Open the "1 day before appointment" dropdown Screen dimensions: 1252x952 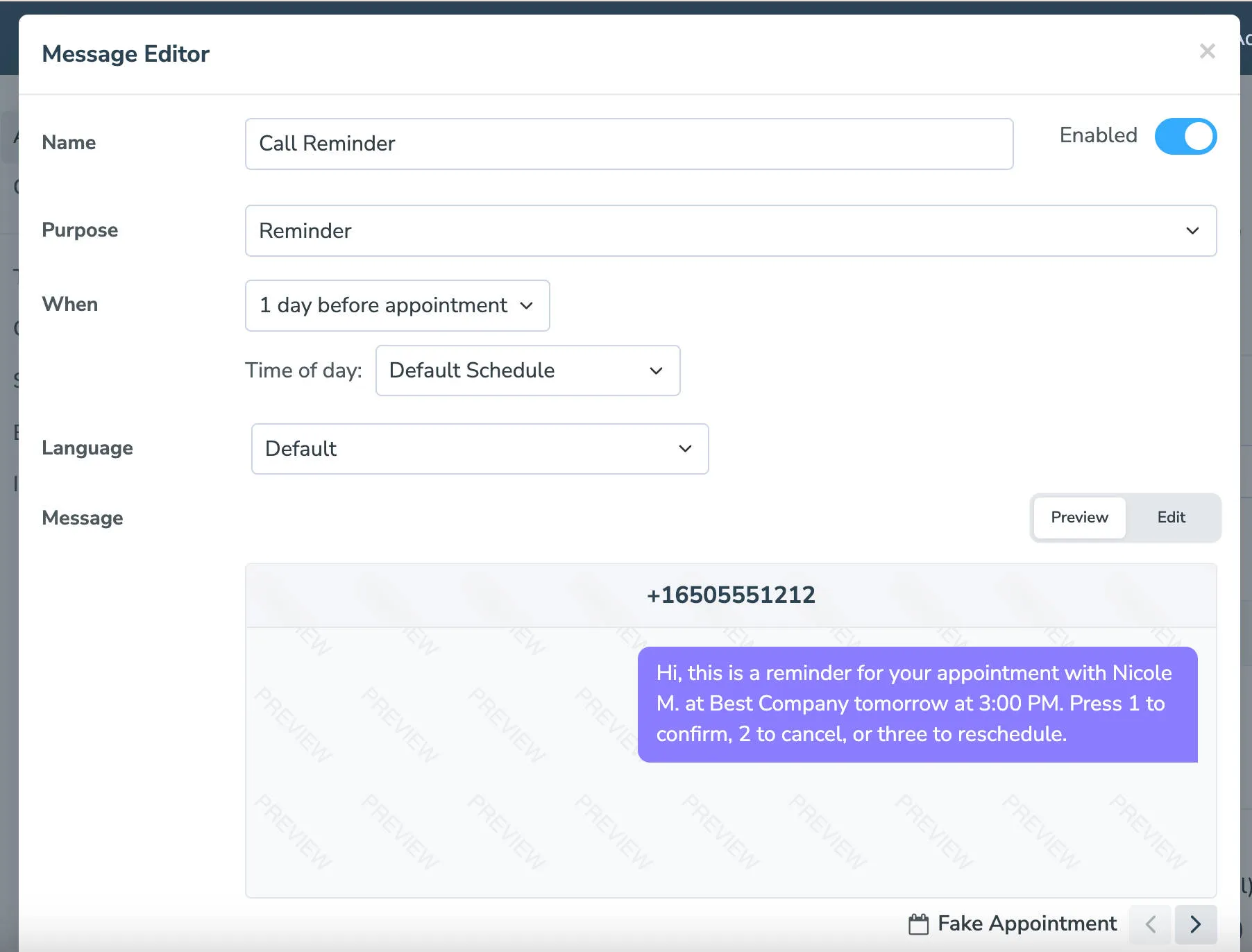pyautogui.click(x=397, y=306)
